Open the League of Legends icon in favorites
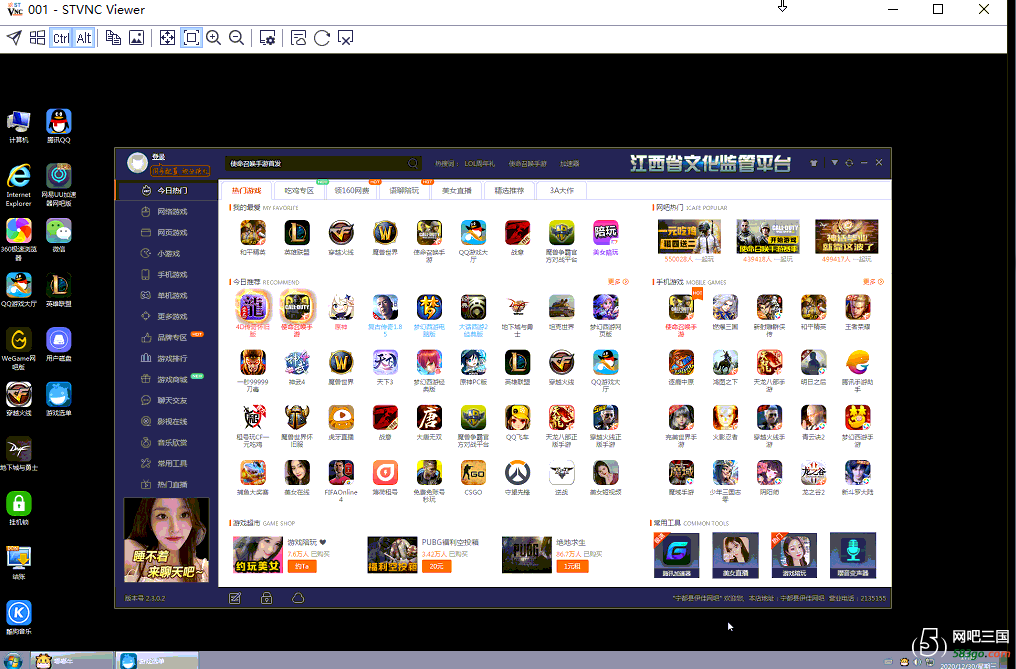 [297, 233]
